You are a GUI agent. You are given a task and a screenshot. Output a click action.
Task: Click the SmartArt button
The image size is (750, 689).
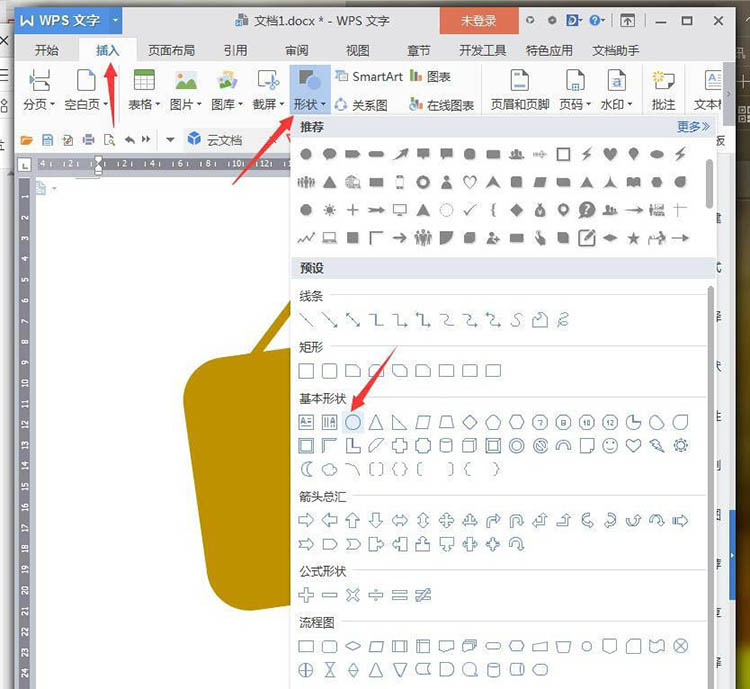(x=369, y=77)
